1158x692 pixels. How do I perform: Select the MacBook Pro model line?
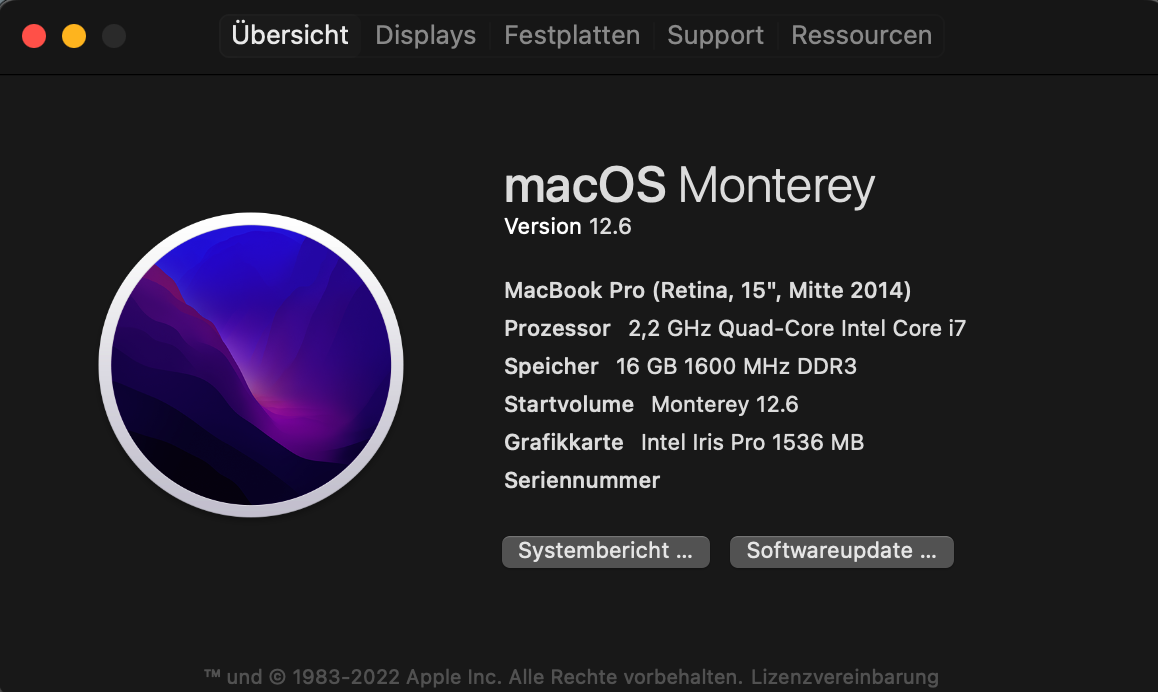coord(707,291)
